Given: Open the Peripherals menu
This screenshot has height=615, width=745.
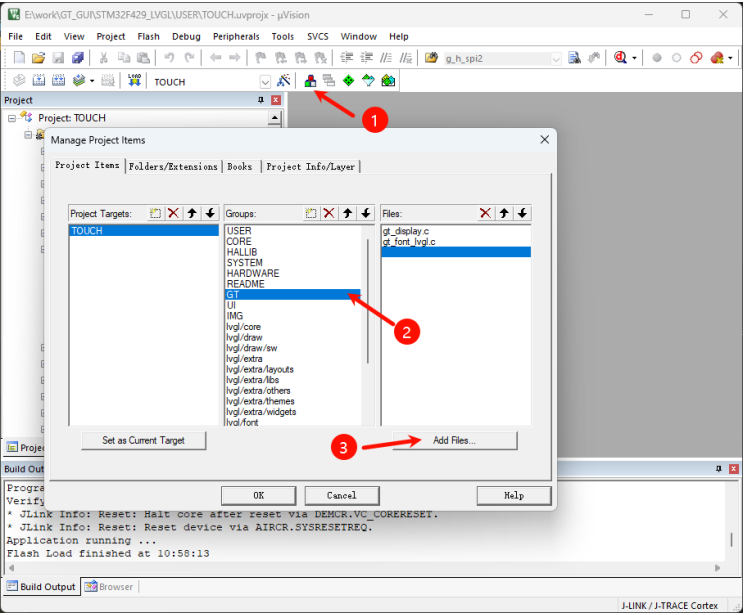Looking at the screenshot, I should point(236,37).
